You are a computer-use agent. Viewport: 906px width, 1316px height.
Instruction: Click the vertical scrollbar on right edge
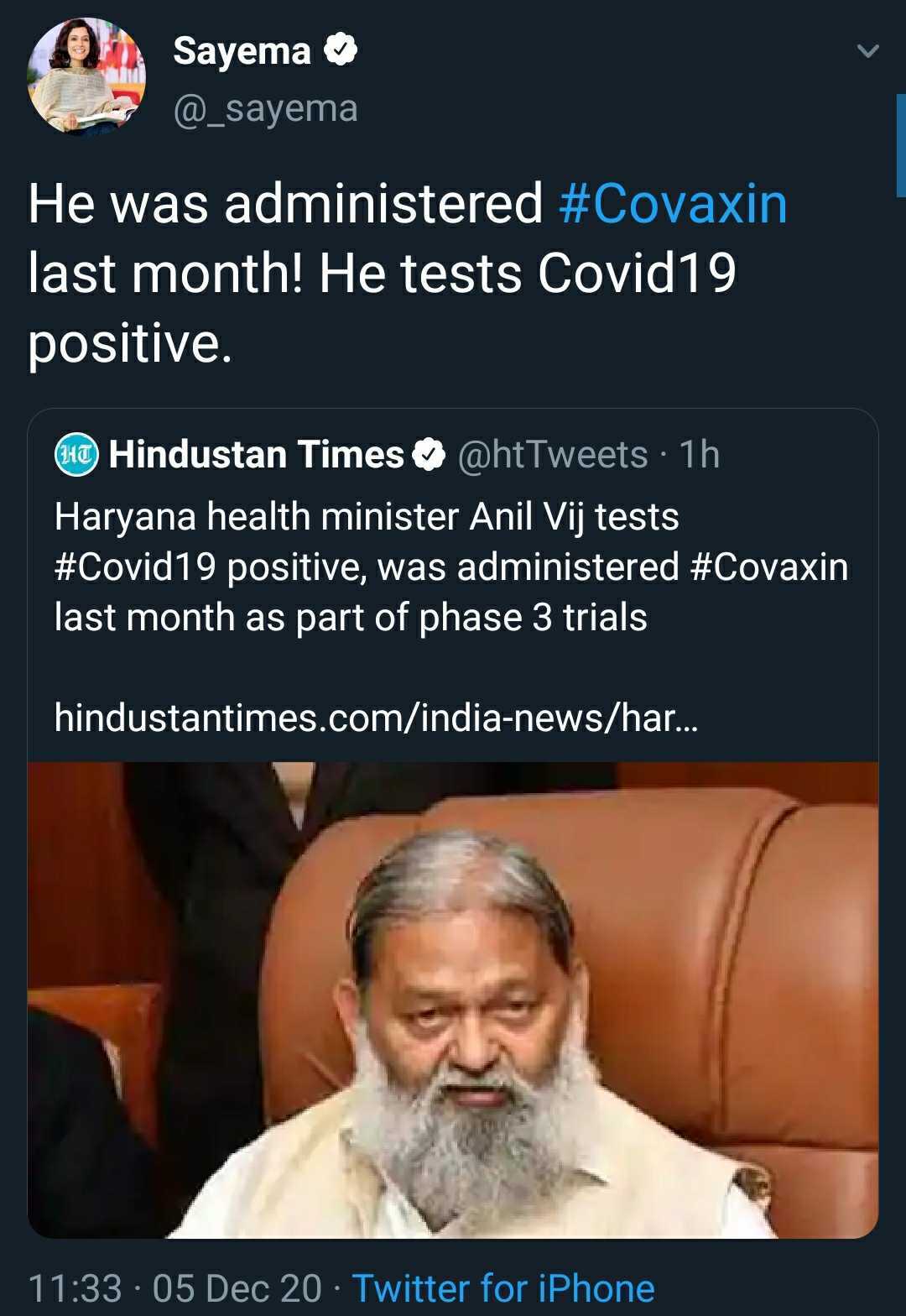coord(901,145)
